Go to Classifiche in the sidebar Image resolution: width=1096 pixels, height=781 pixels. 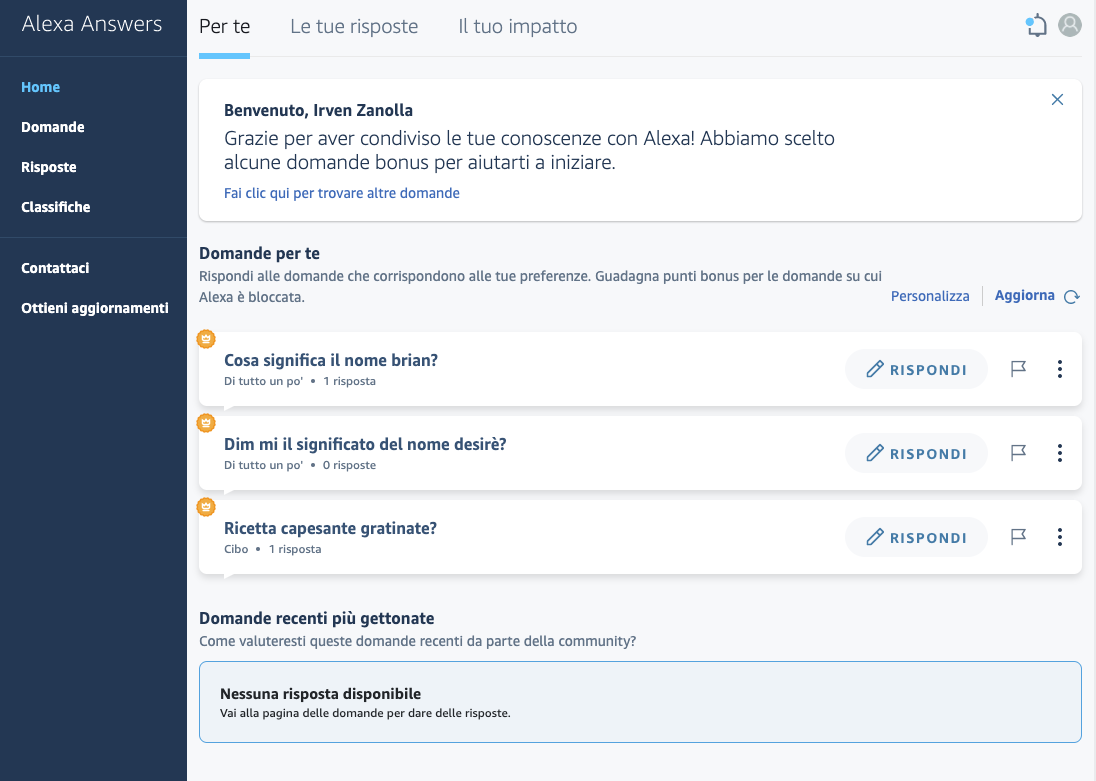click(x=56, y=207)
